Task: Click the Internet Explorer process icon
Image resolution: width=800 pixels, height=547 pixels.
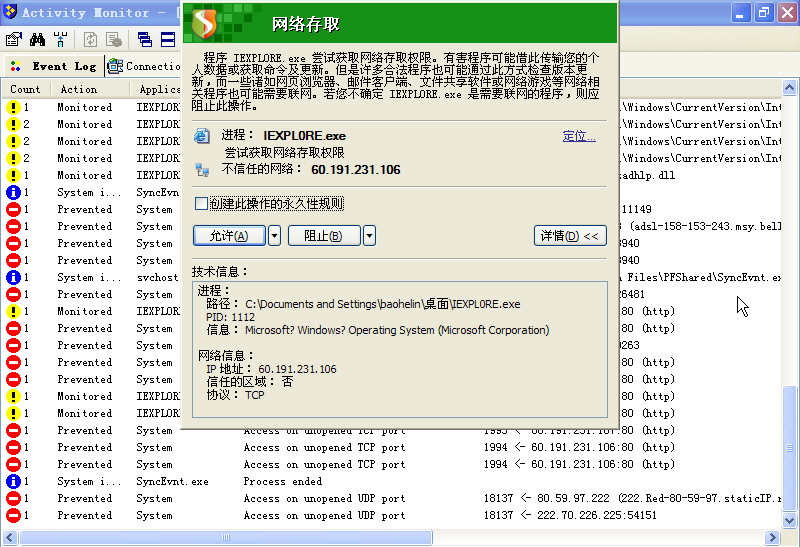Action: click(x=202, y=136)
